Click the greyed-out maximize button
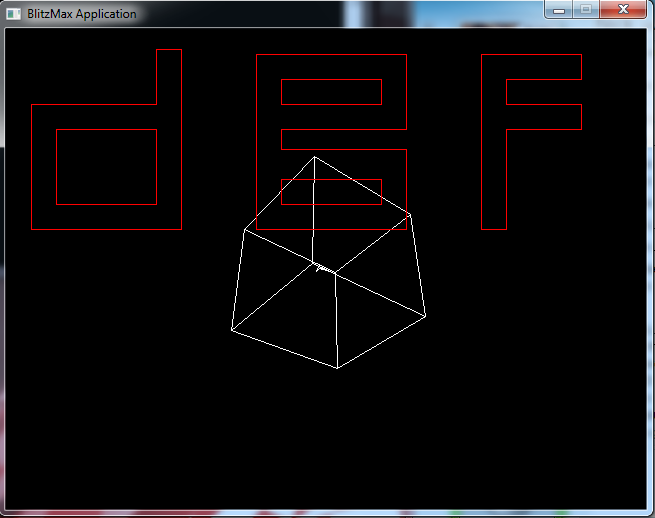Screen dimensions: 655x518 pyautogui.click(x=585, y=9)
